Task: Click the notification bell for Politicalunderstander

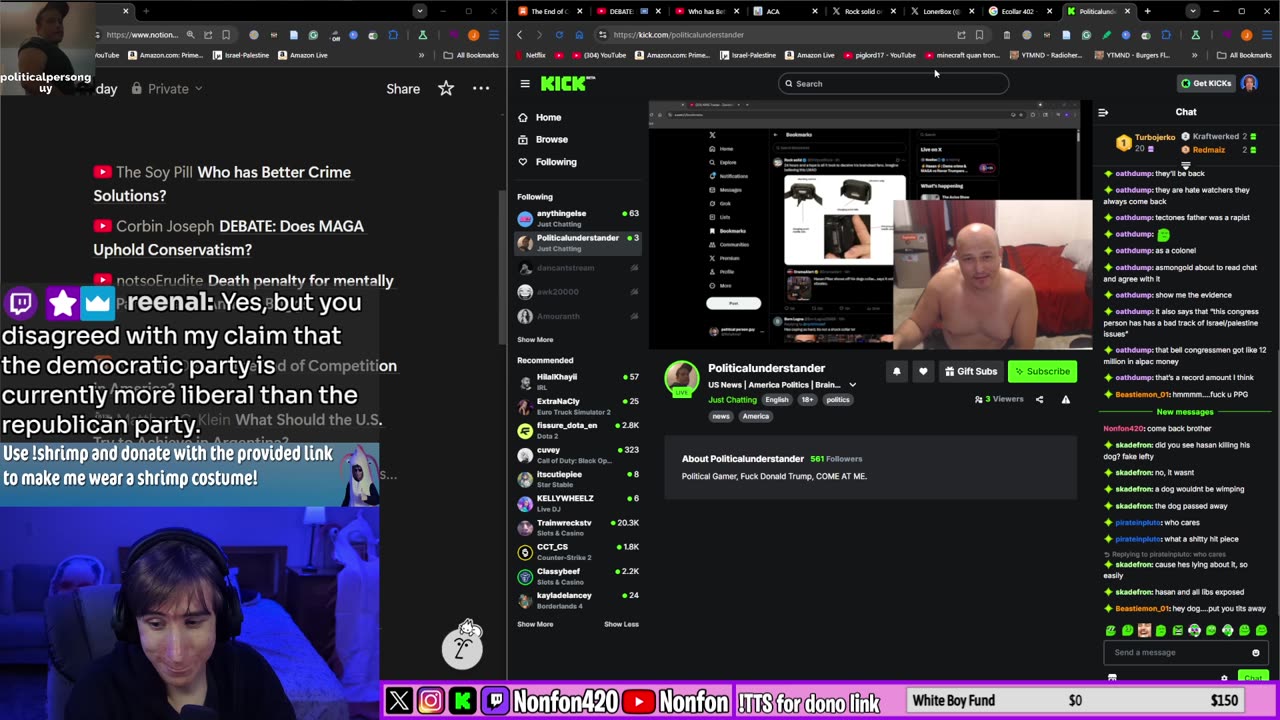Action: point(897,371)
